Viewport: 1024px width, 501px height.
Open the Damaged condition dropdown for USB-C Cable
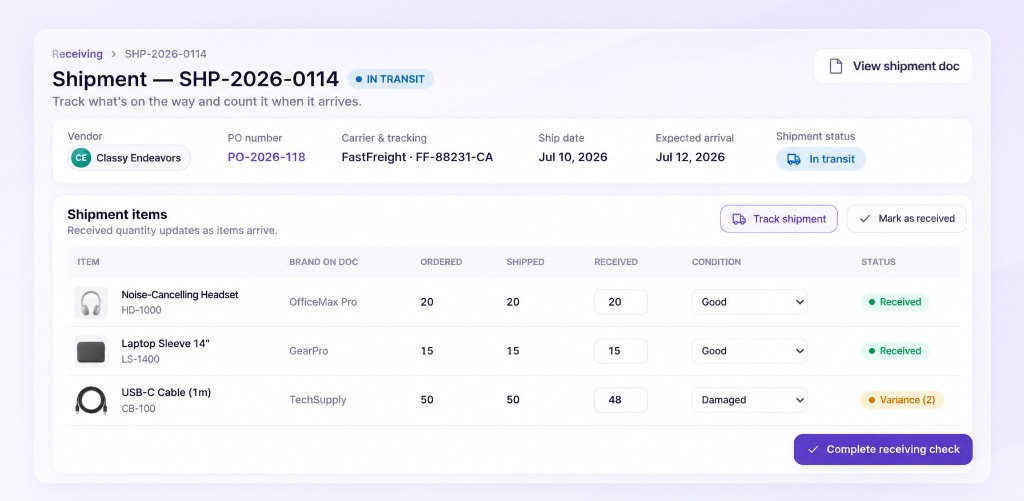click(749, 400)
